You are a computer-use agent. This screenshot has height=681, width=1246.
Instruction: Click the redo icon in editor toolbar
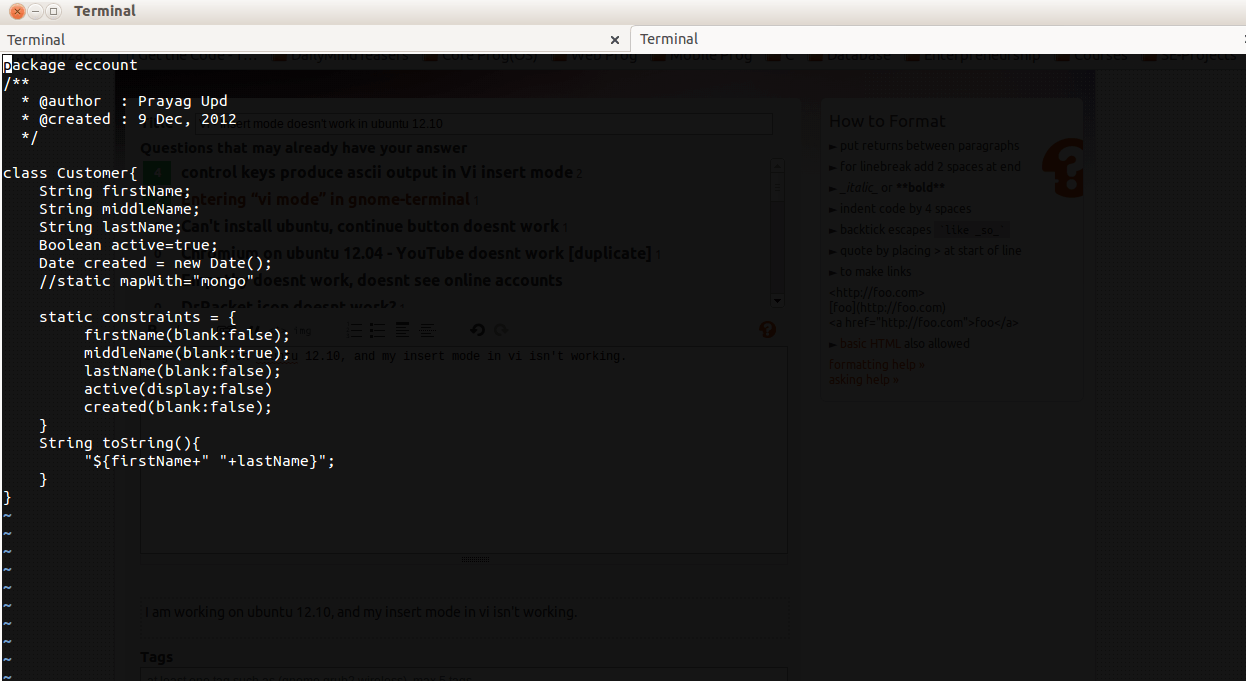pos(500,330)
